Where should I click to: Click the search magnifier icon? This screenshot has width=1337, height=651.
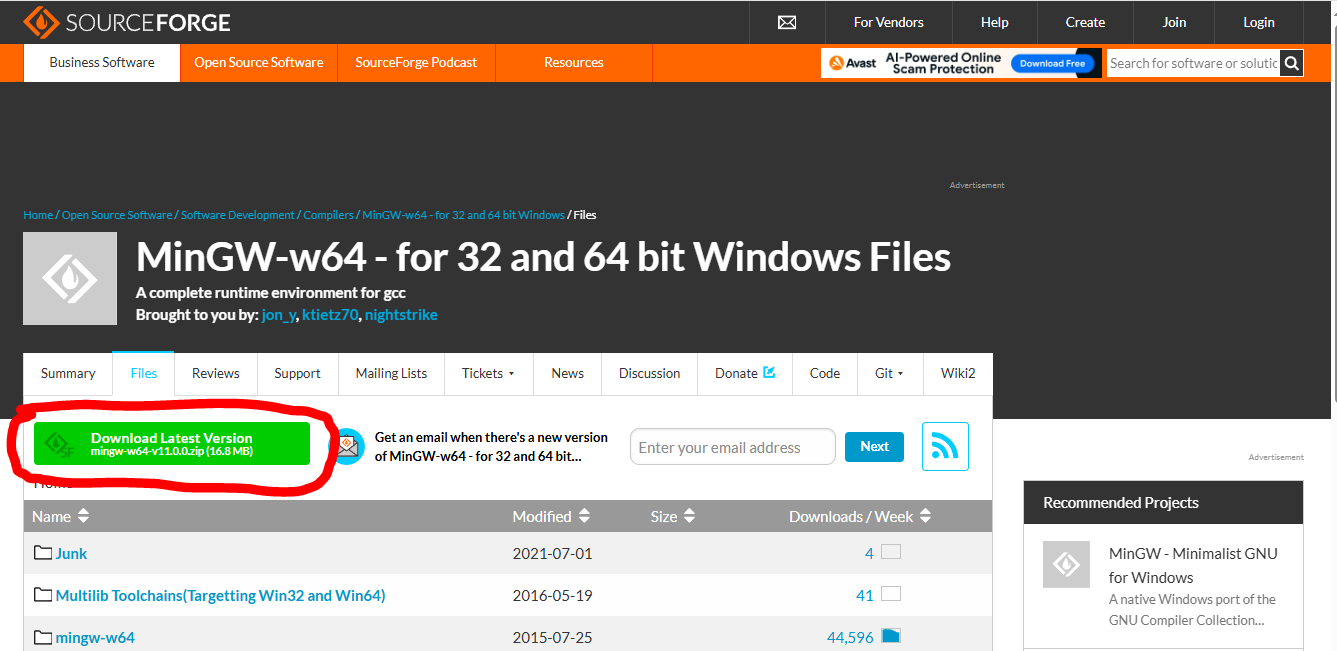[x=1292, y=63]
